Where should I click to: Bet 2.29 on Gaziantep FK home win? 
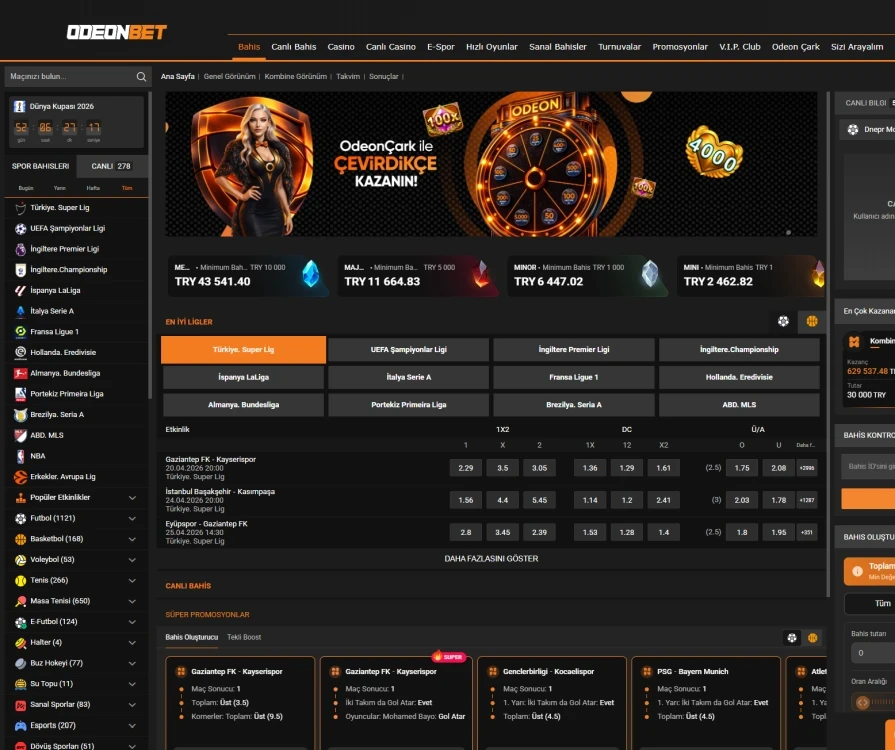coord(466,468)
